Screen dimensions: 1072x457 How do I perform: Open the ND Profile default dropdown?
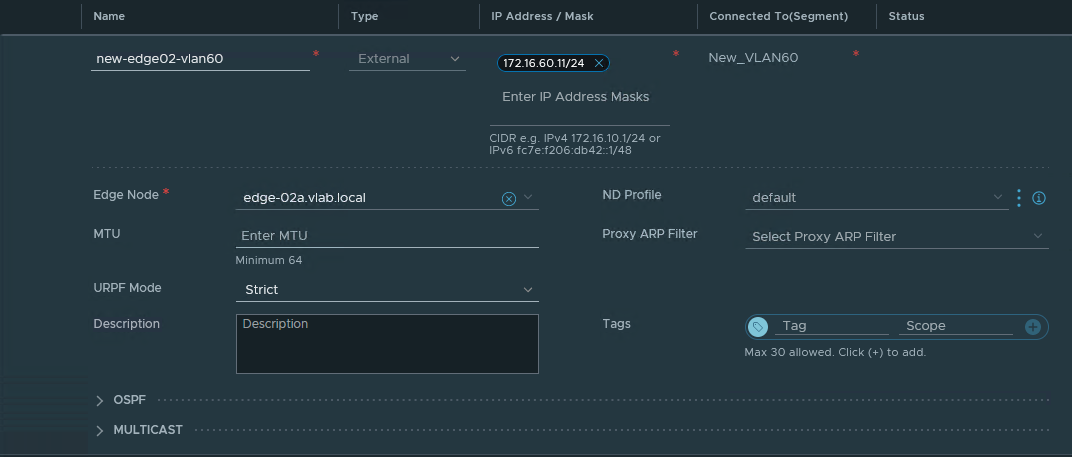pyautogui.click(x=876, y=198)
